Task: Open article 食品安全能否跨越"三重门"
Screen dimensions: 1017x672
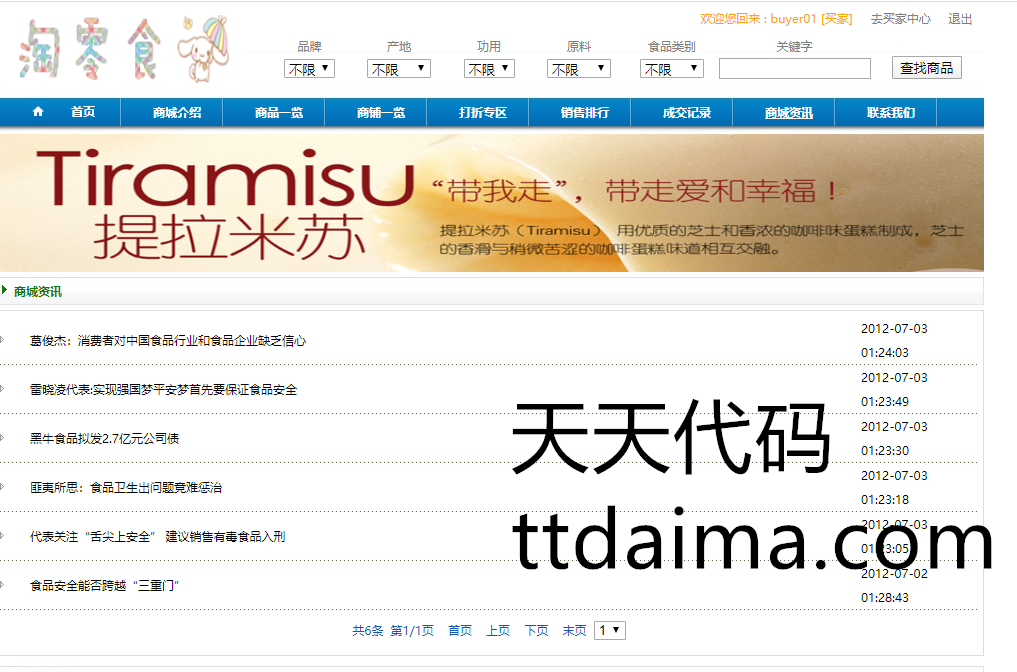Action: pyautogui.click(x=104, y=586)
